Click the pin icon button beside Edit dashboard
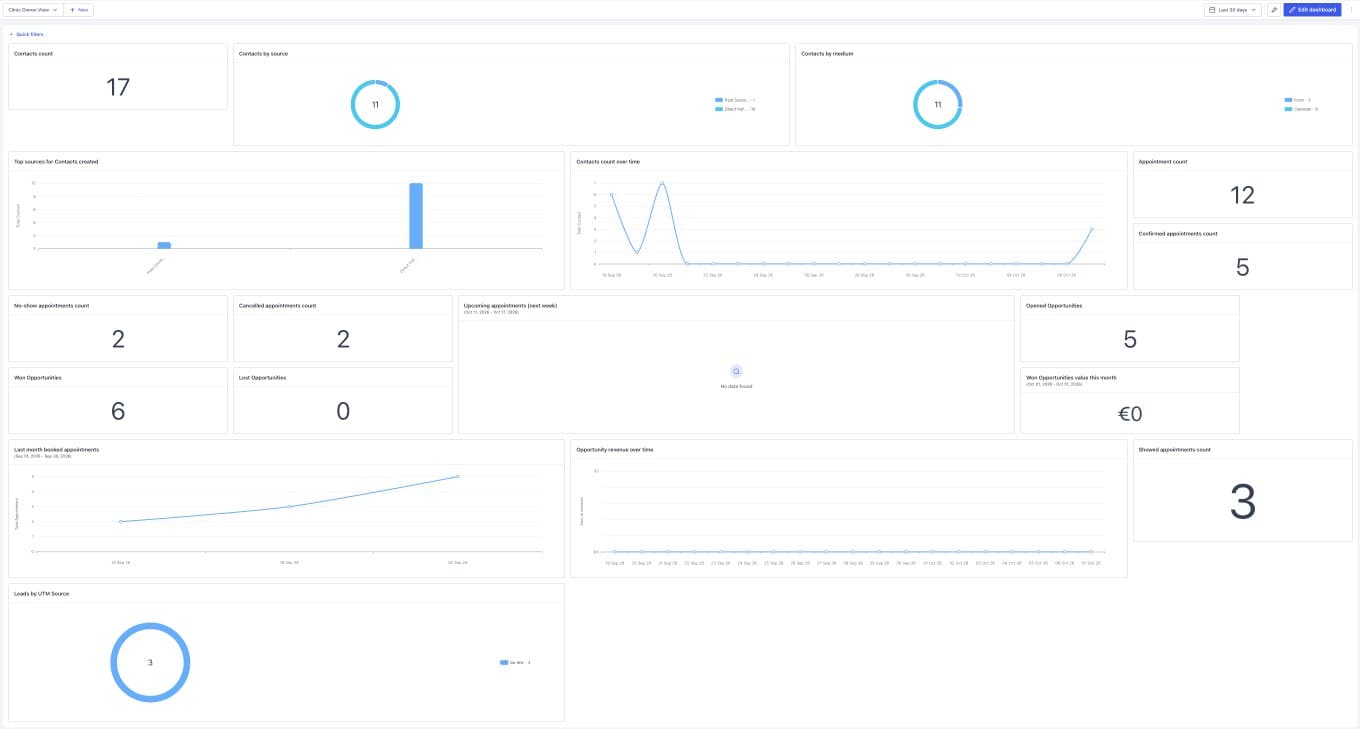 click(x=1274, y=9)
